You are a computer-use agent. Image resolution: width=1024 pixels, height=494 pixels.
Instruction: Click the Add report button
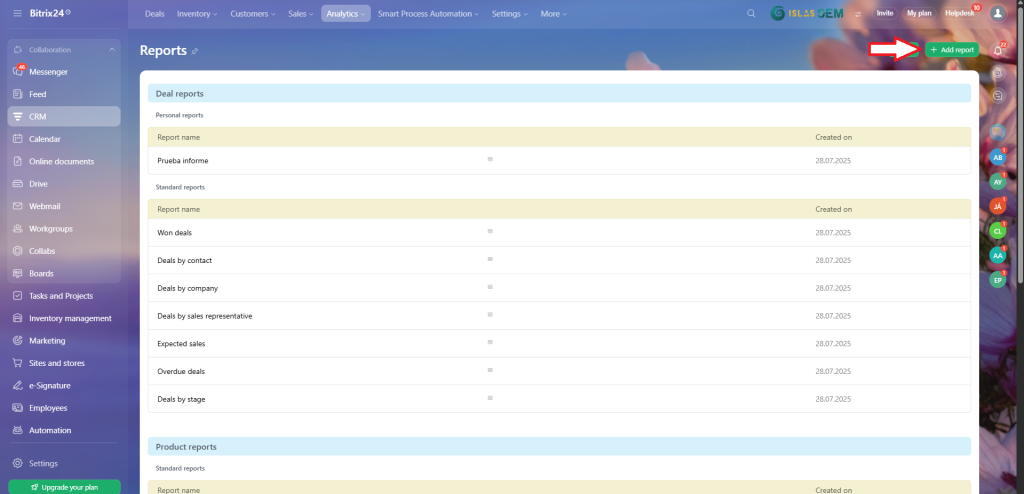[951, 49]
